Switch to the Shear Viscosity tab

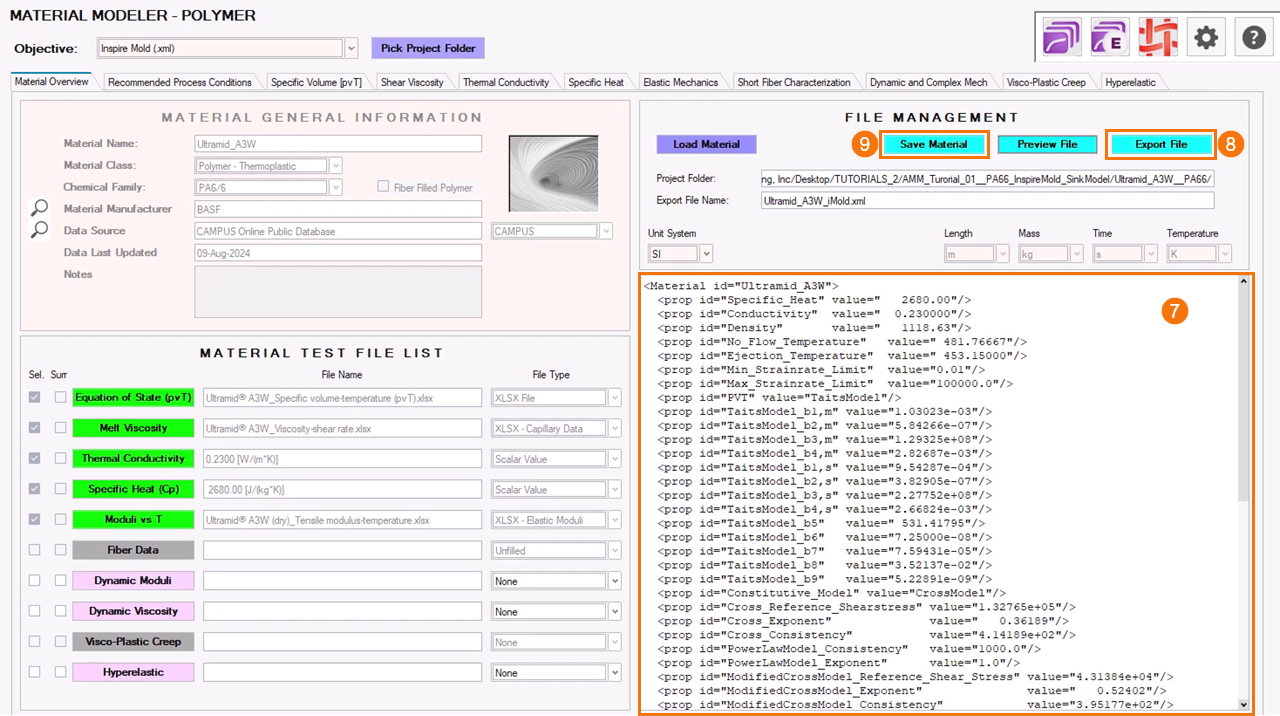(x=412, y=82)
